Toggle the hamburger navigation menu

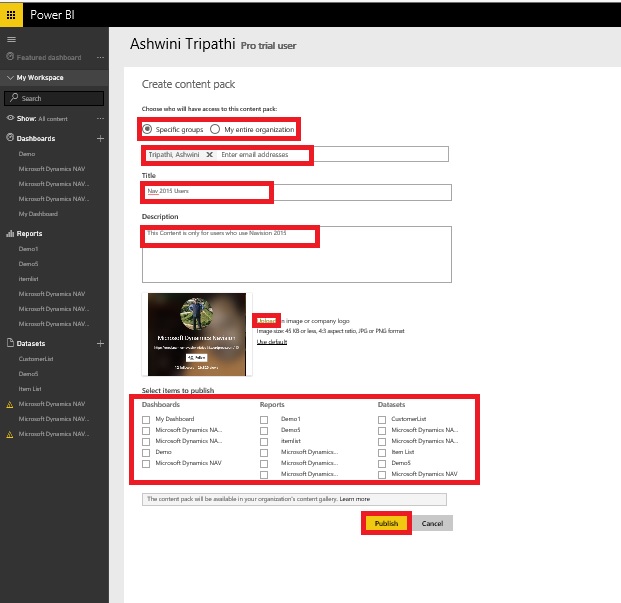click(11, 39)
